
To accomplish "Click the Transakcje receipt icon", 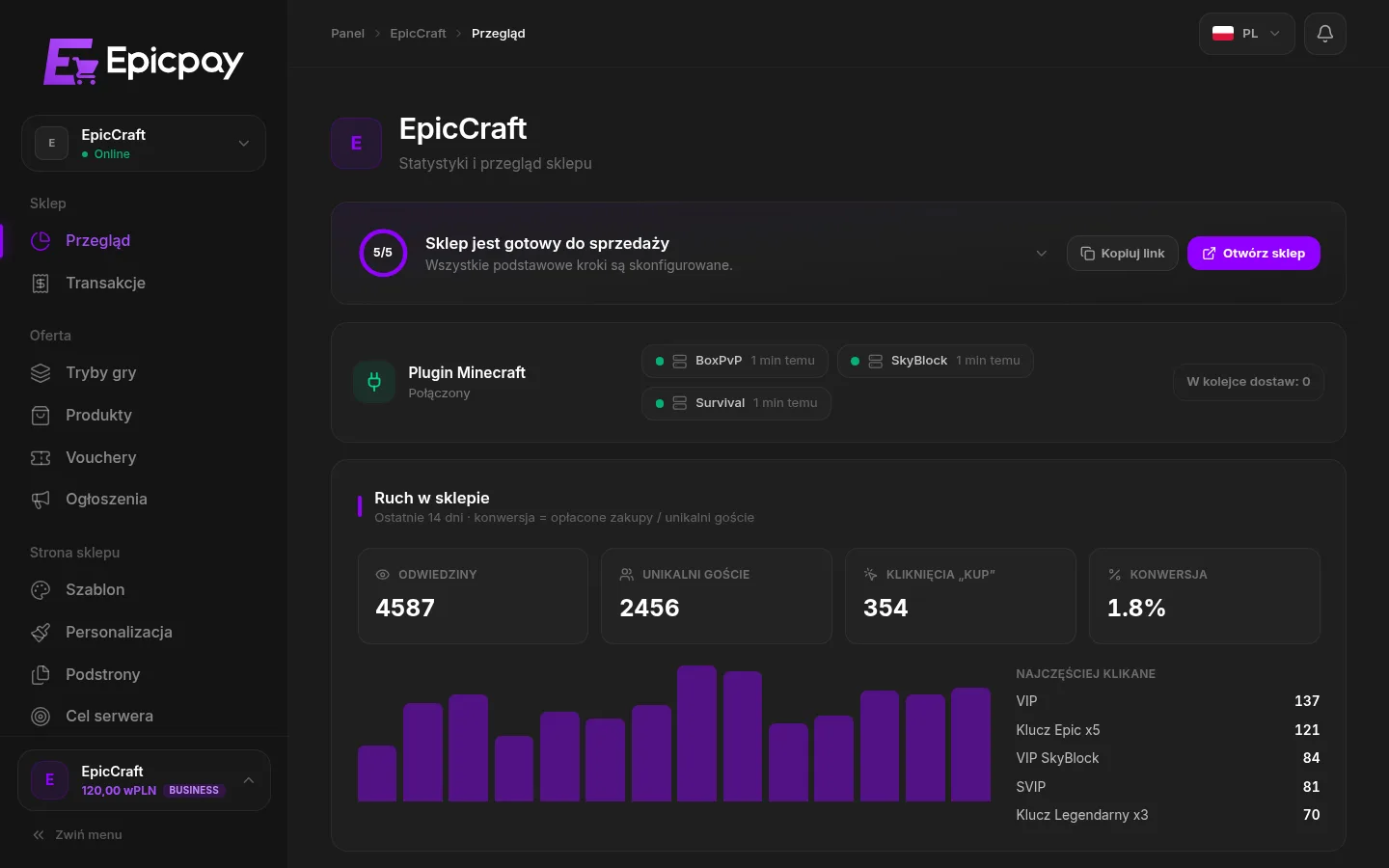I will pos(41,284).
